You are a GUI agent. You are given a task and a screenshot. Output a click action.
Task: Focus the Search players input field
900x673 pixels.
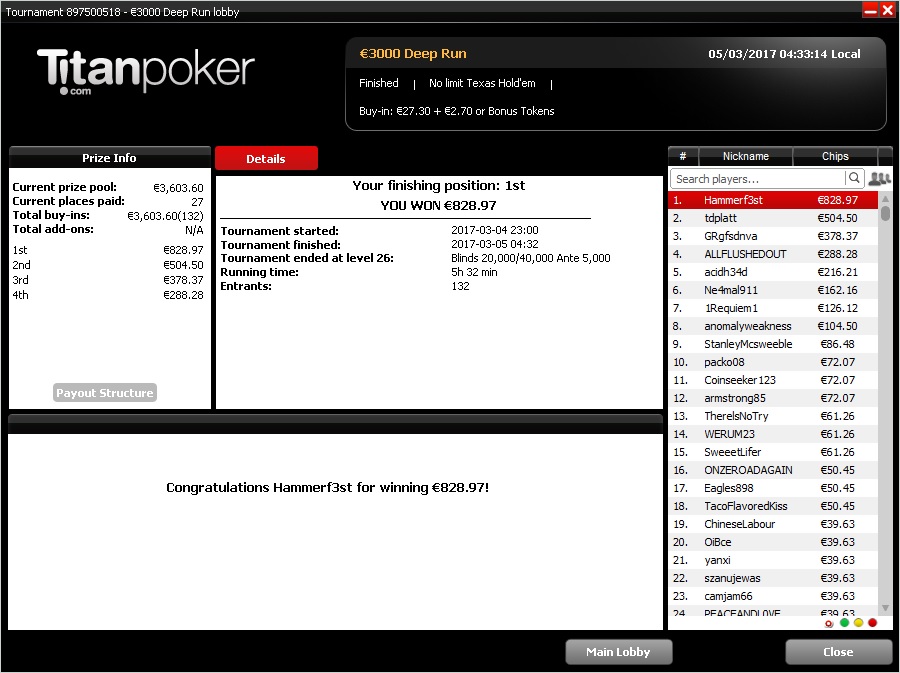pyautogui.click(x=758, y=179)
